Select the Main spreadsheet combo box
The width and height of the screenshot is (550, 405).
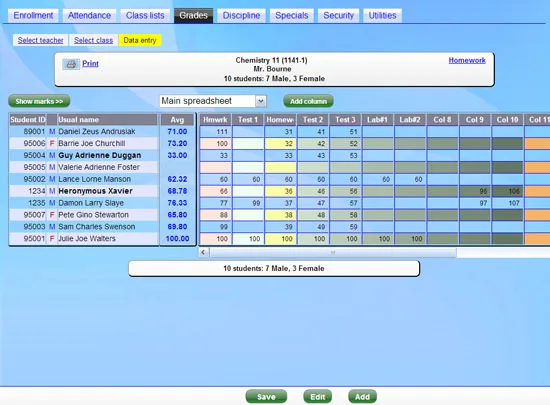point(213,101)
